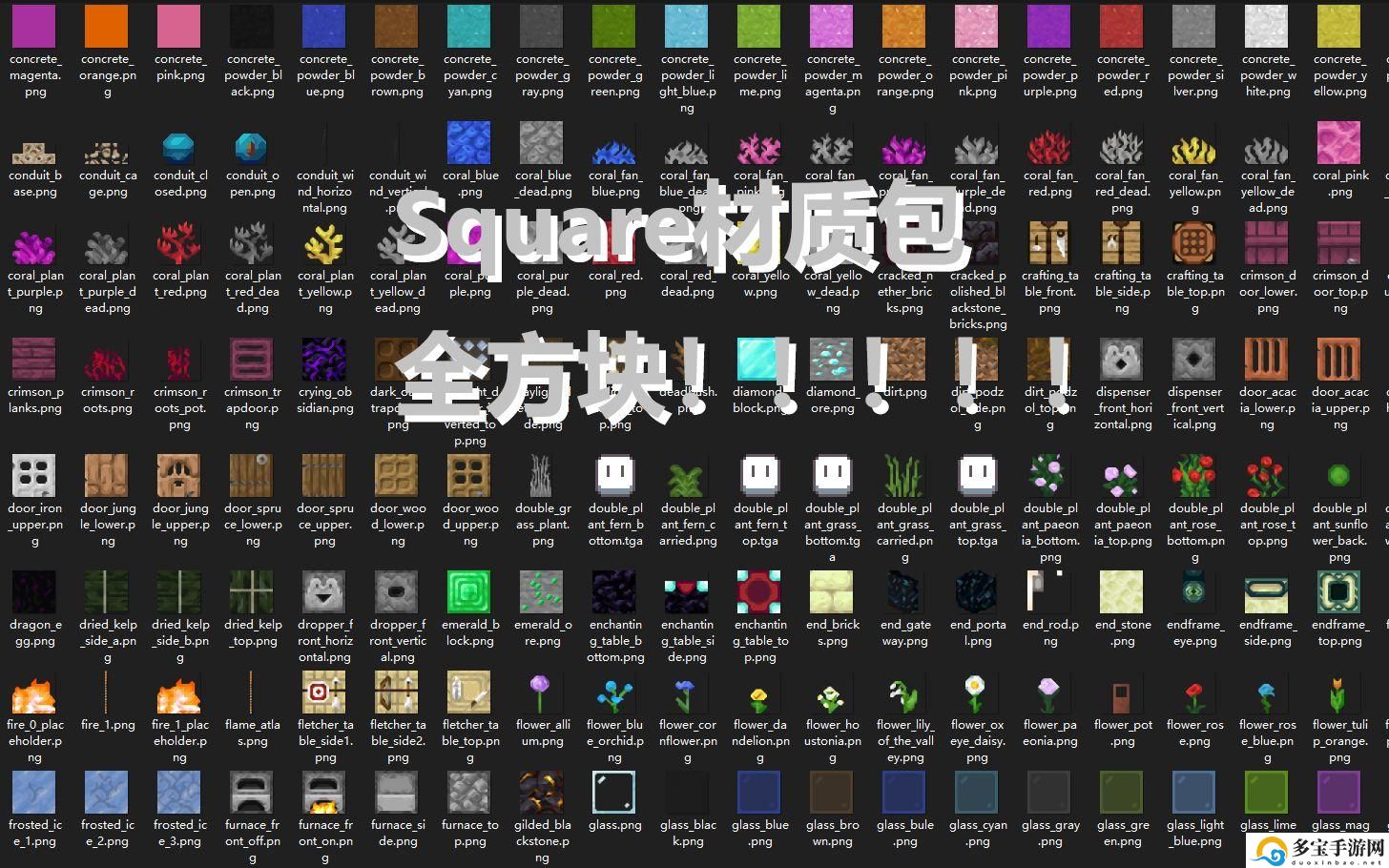Select coral_plant_purple.png icon
Screen dimensions: 1389x868
tap(34, 245)
